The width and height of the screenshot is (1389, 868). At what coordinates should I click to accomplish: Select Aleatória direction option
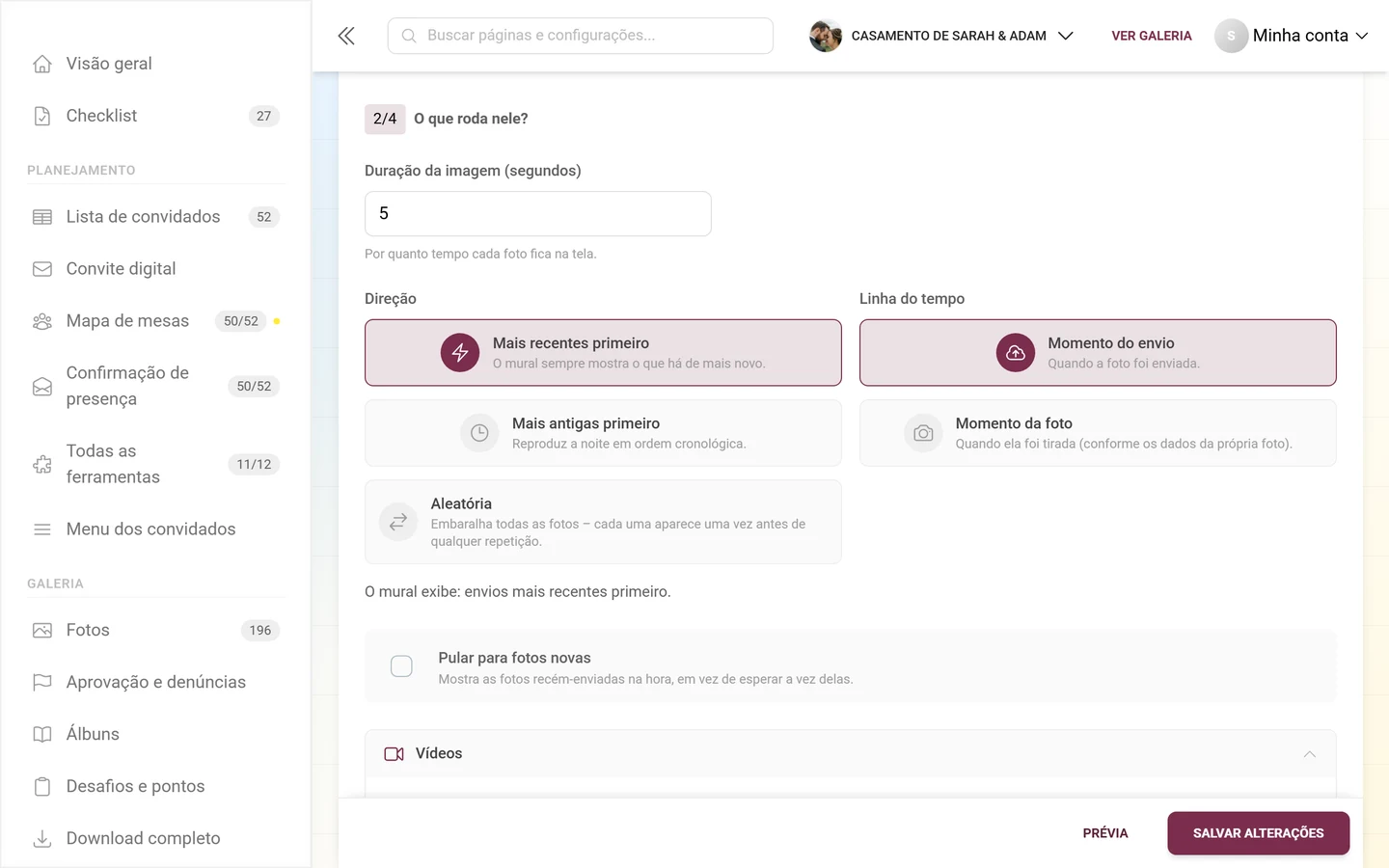click(x=603, y=522)
